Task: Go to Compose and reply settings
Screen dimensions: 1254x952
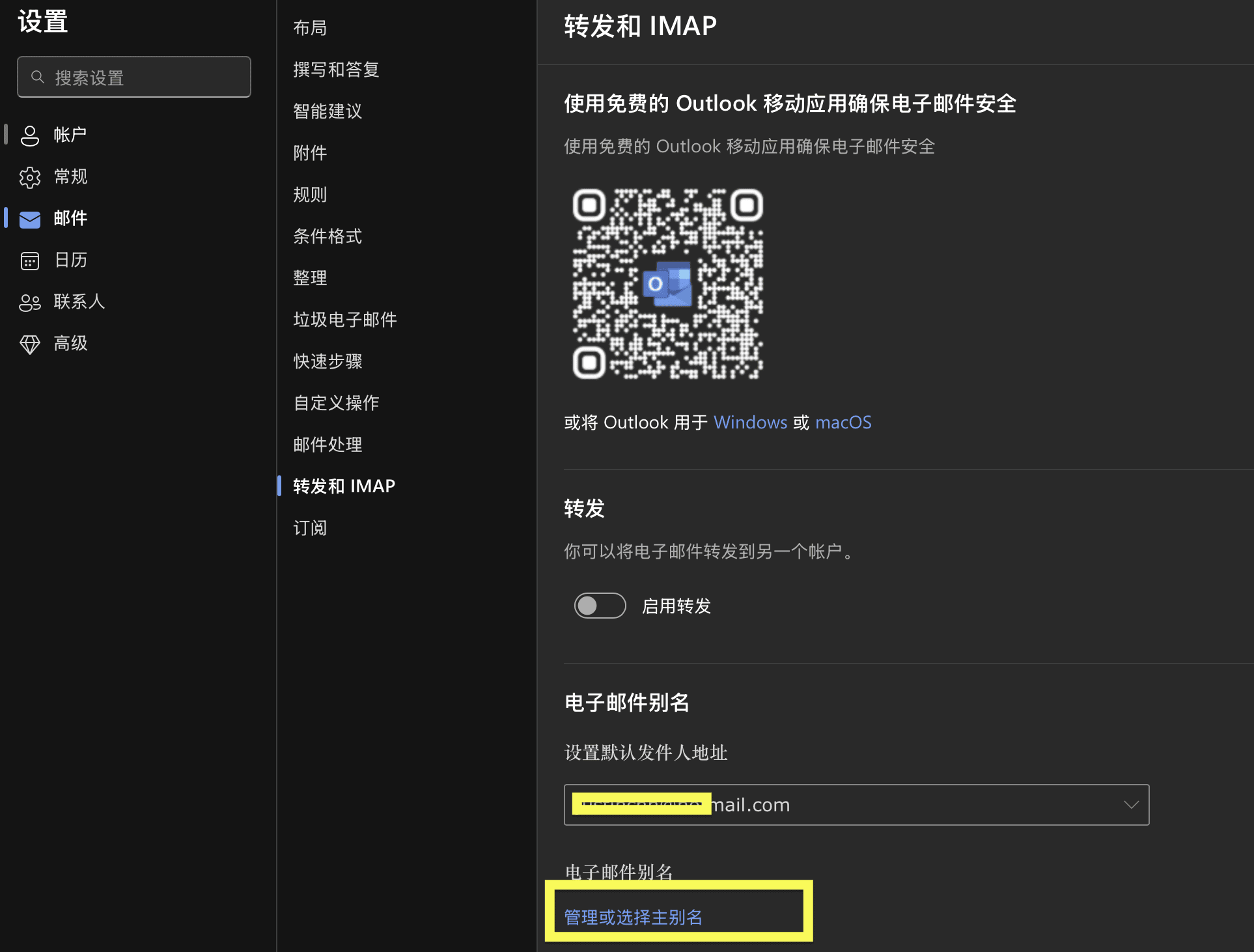Action: 336,70
